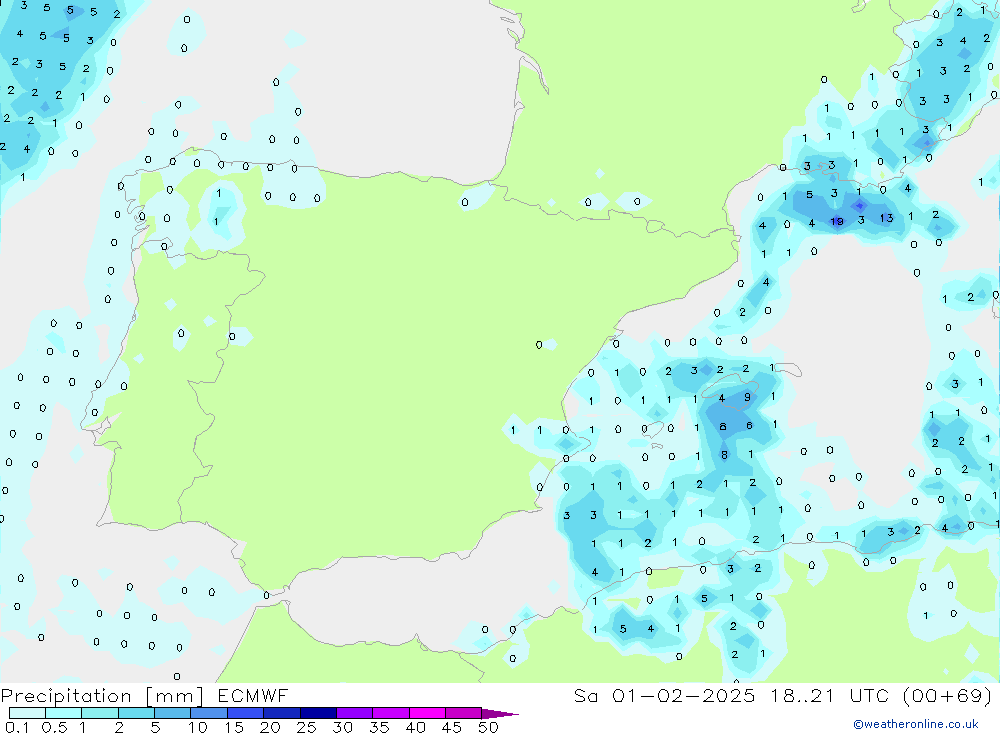The image size is (1000, 733).
Task: Select the 20–25 mm legend color swatch
Action: pos(281,713)
